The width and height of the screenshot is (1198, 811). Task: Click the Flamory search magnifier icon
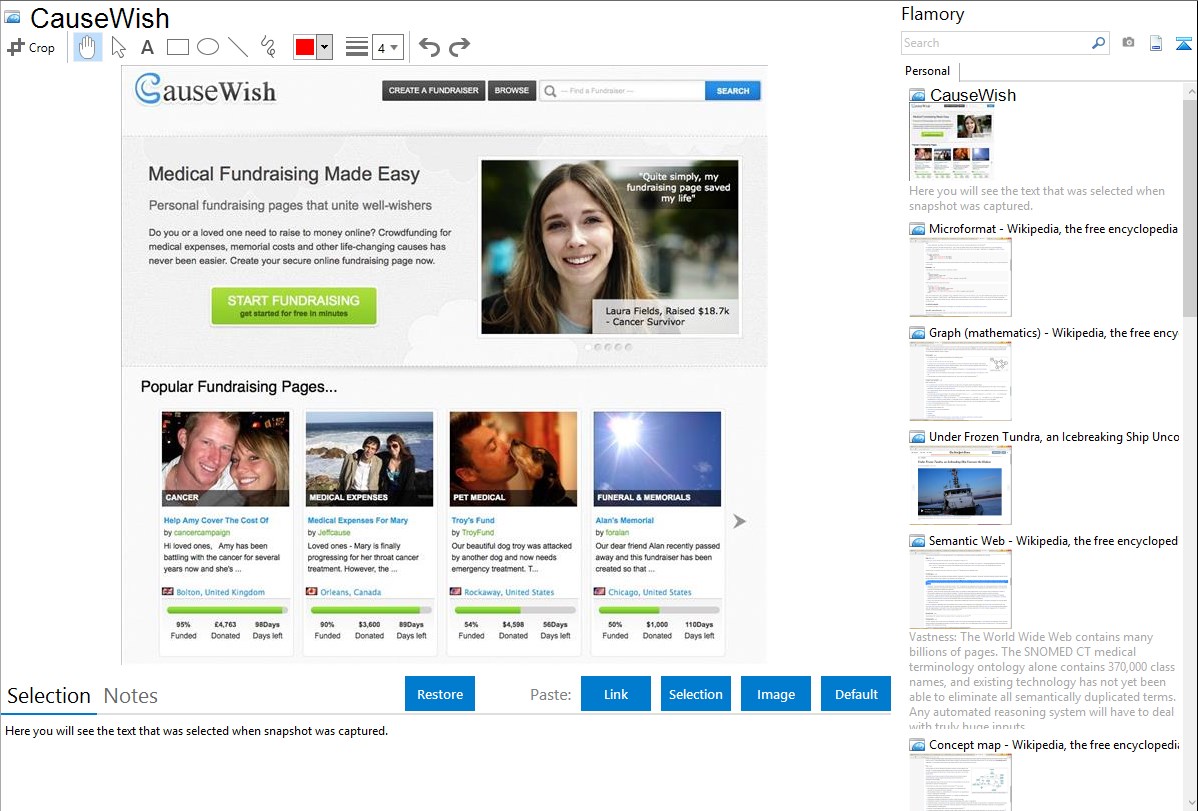(x=1098, y=43)
